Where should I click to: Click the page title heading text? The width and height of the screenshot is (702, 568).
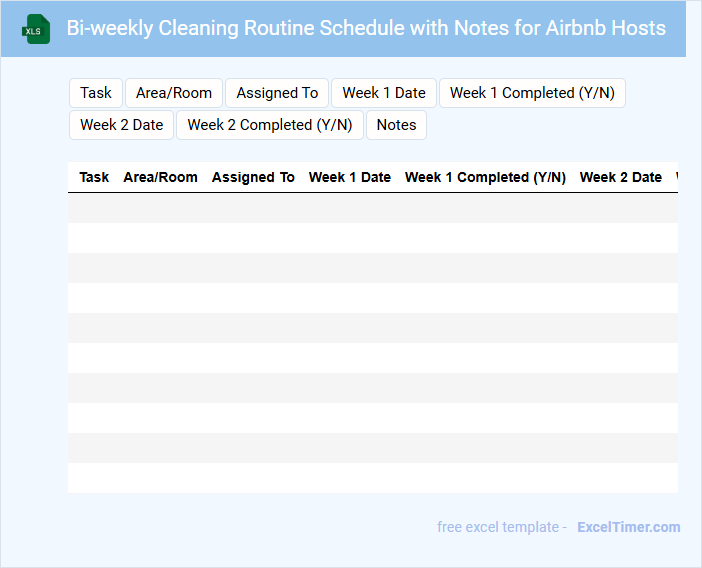pos(366,28)
